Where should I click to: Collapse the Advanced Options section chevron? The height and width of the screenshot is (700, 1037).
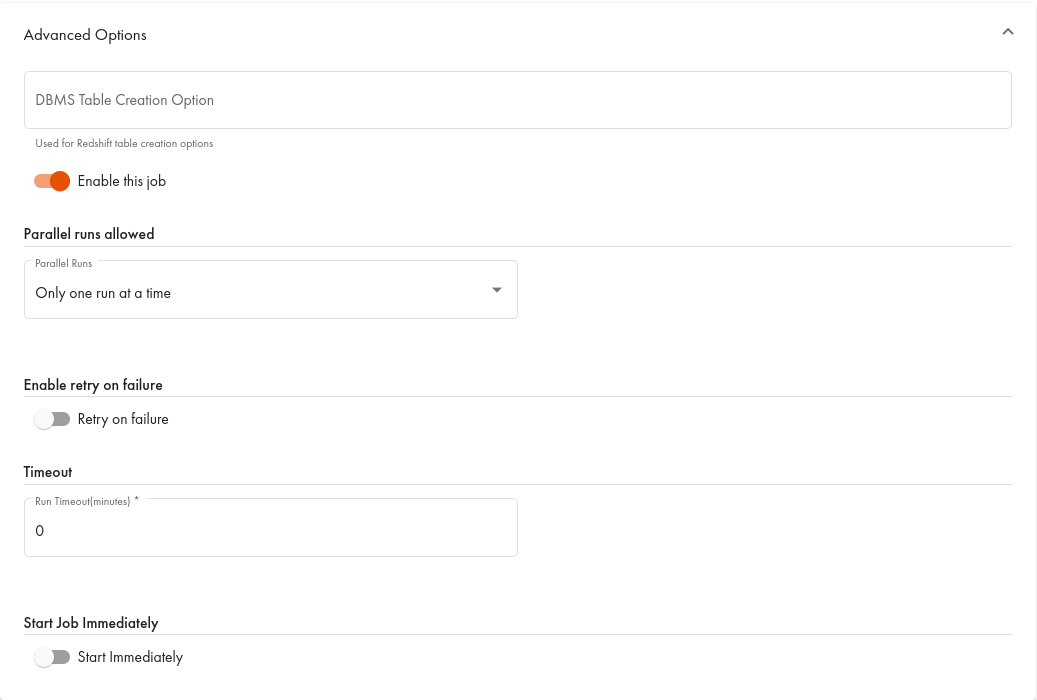(1007, 32)
